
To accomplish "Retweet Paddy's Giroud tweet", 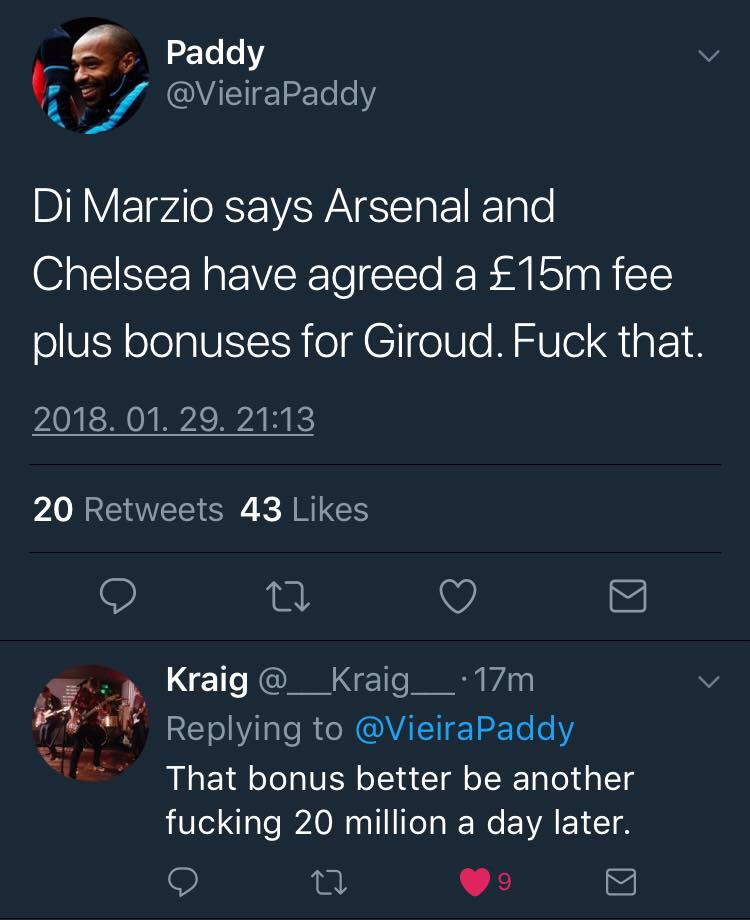I will point(289,597).
